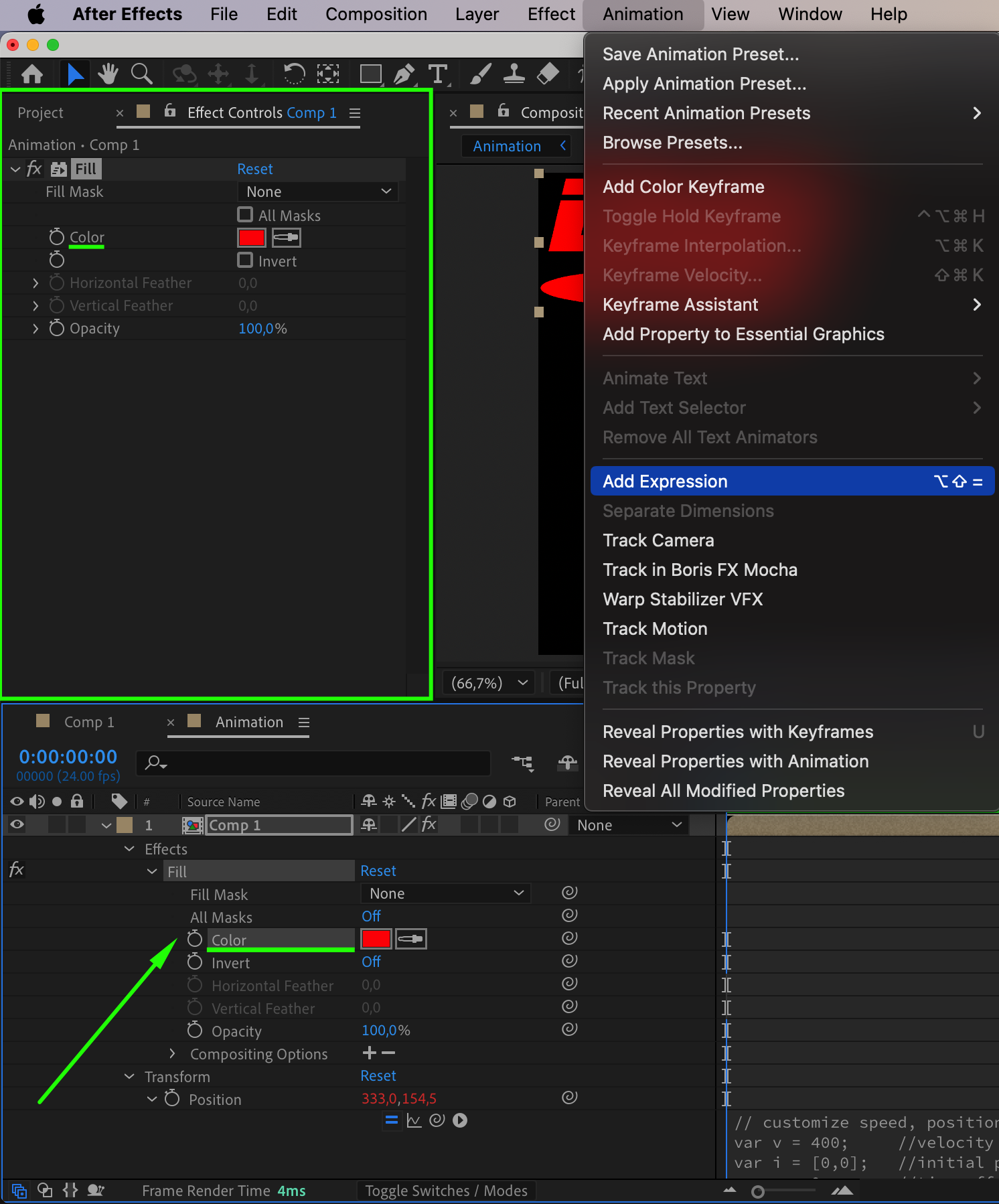Click Reset for Fill in Effect Controls
The height and width of the screenshot is (1204, 999).
pyautogui.click(x=255, y=169)
